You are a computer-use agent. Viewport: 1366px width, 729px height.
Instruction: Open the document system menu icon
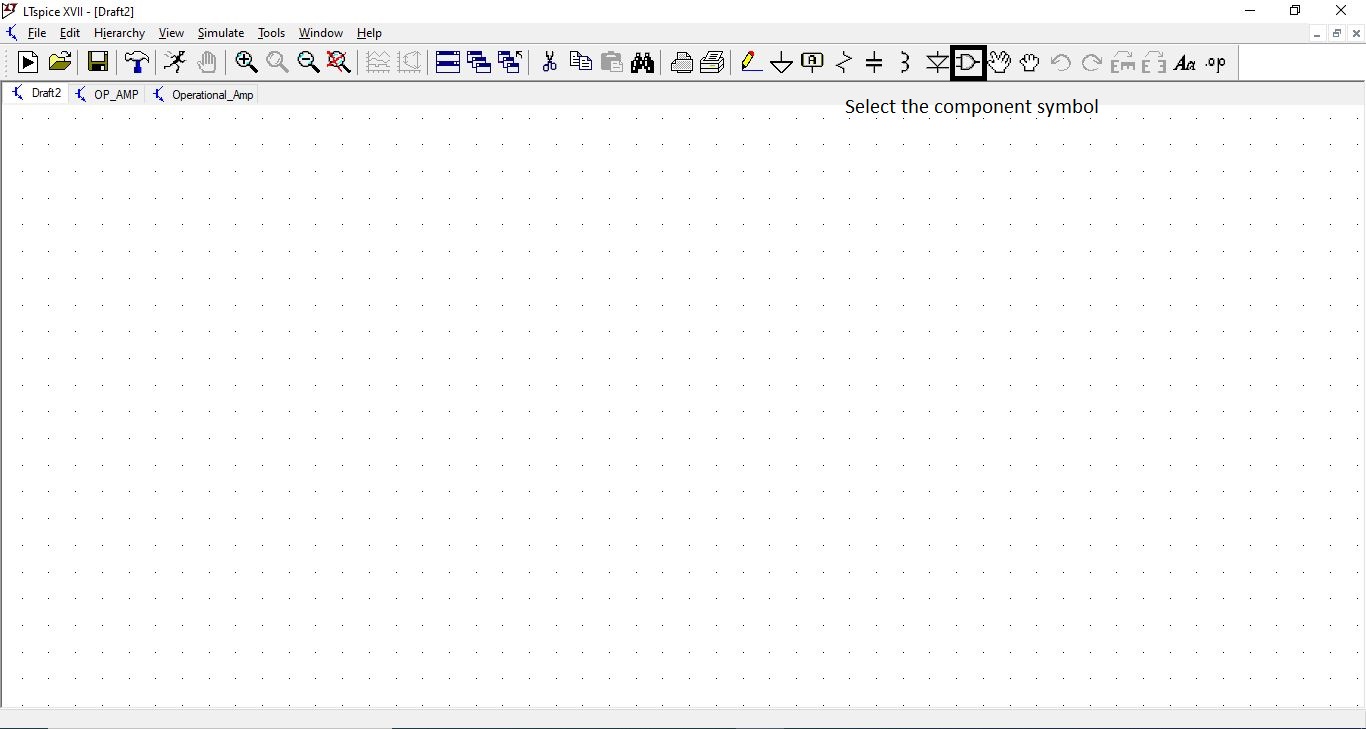pyautogui.click(x=11, y=33)
